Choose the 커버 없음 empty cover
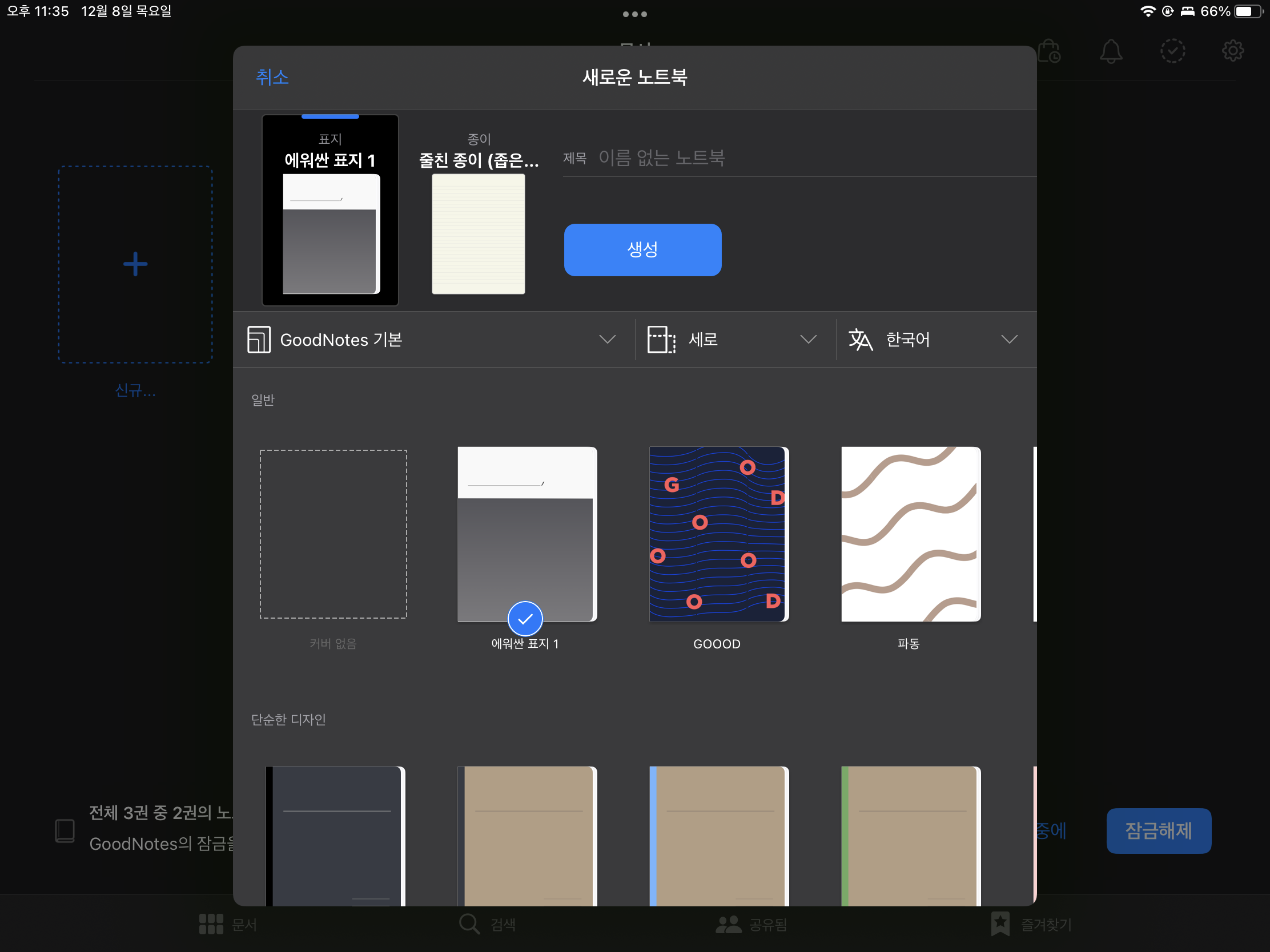This screenshot has width=1270, height=952. pos(333,534)
